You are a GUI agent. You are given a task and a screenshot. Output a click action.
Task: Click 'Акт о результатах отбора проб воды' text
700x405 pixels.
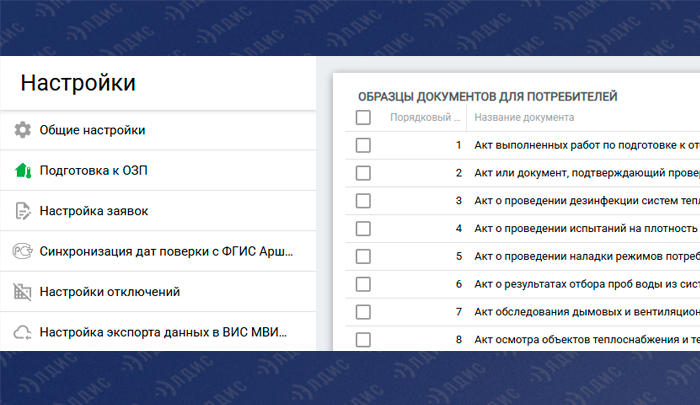coord(587,284)
